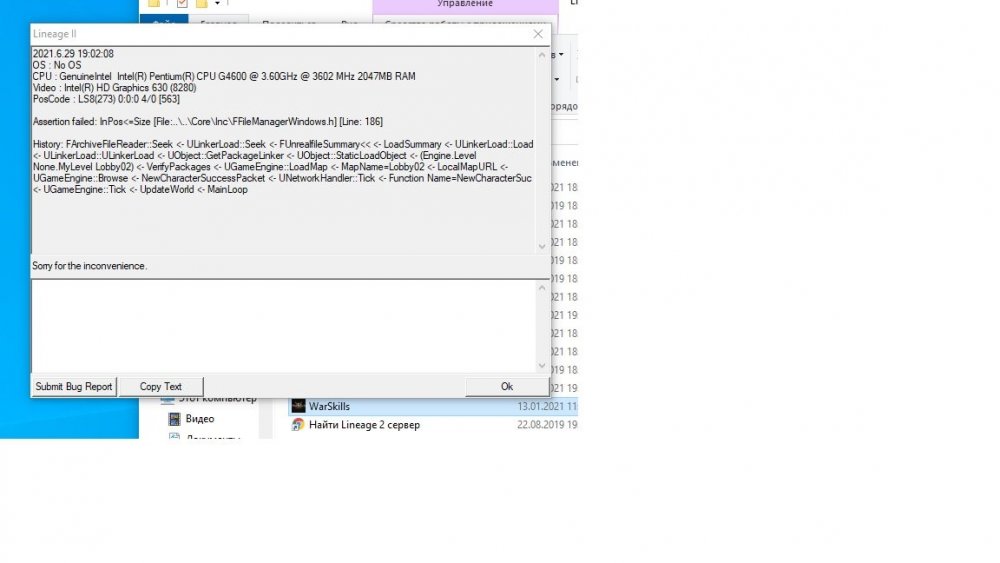Close the Lineage II error dialog
1000x563 pixels.
pyautogui.click(x=538, y=34)
